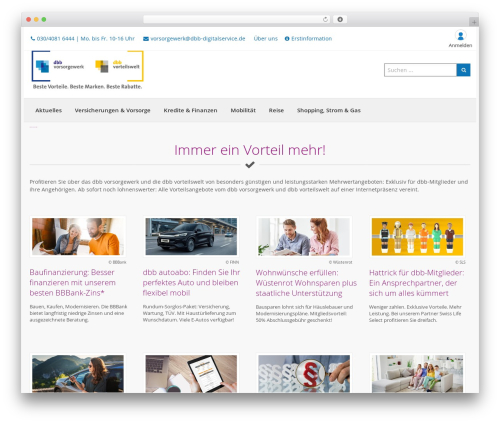Open Hattrick für dbb-Mitglieder article headline
The width and height of the screenshot is (500, 423).
pyautogui.click(x=416, y=283)
